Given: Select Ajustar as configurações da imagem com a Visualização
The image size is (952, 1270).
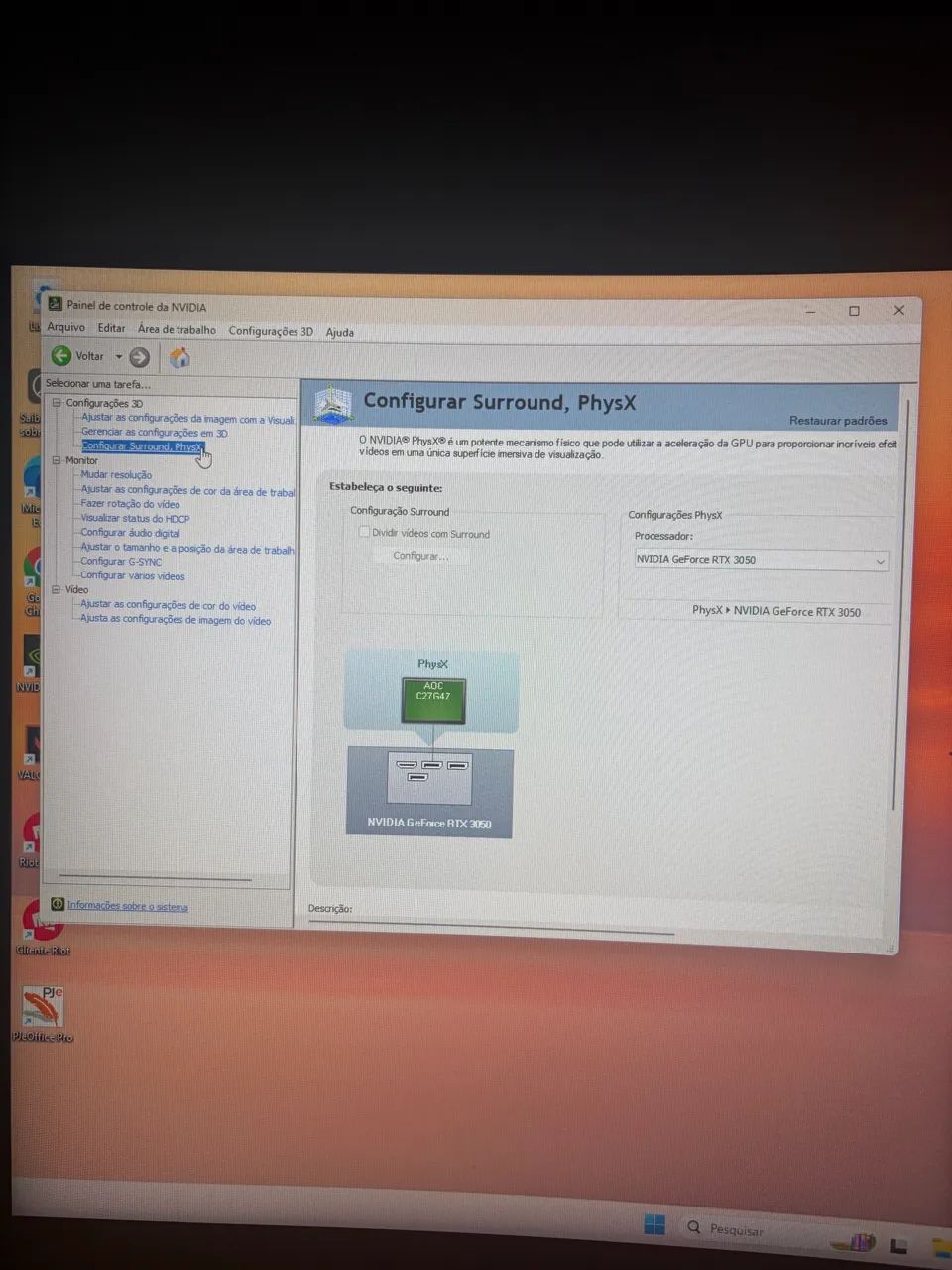Looking at the screenshot, I should 187,419.
